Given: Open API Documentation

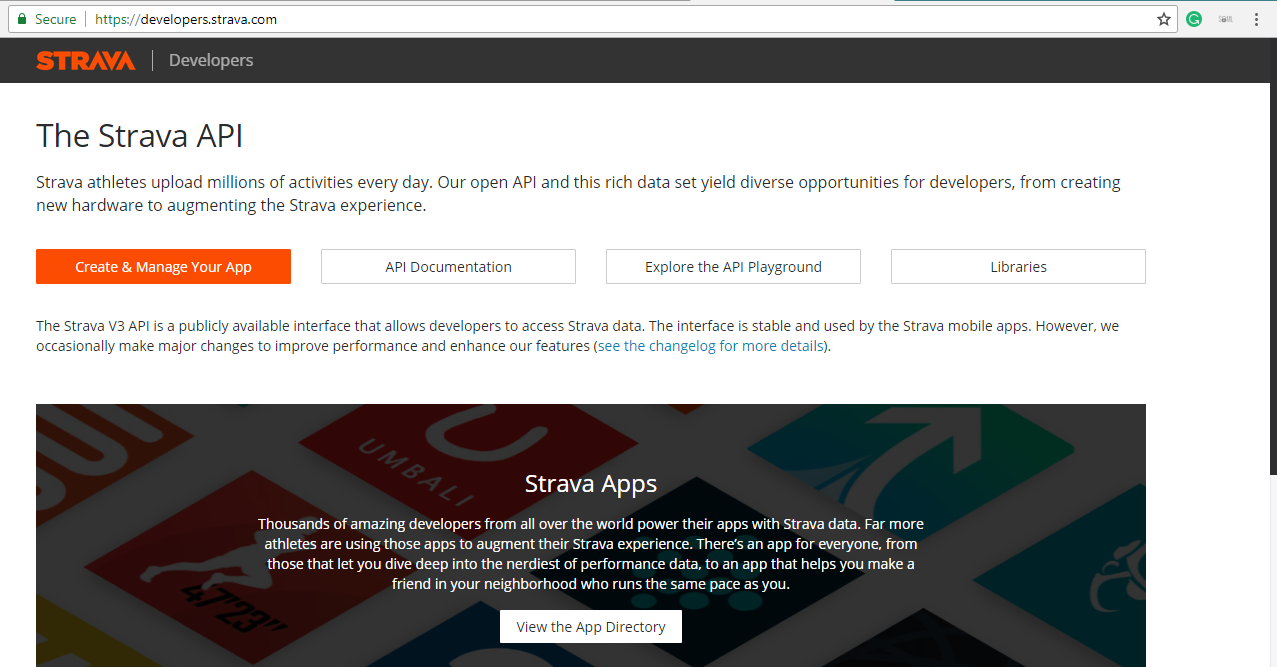Looking at the screenshot, I should (448, 267).
